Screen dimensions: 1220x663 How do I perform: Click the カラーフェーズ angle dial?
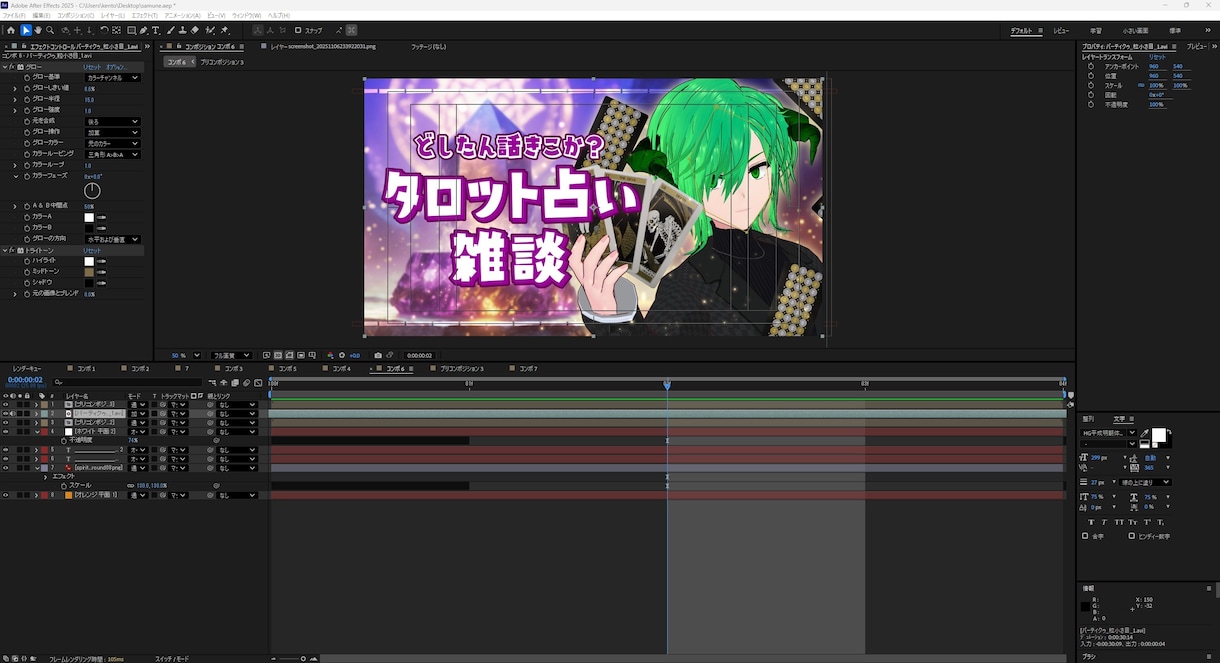(x=92, y=191)
